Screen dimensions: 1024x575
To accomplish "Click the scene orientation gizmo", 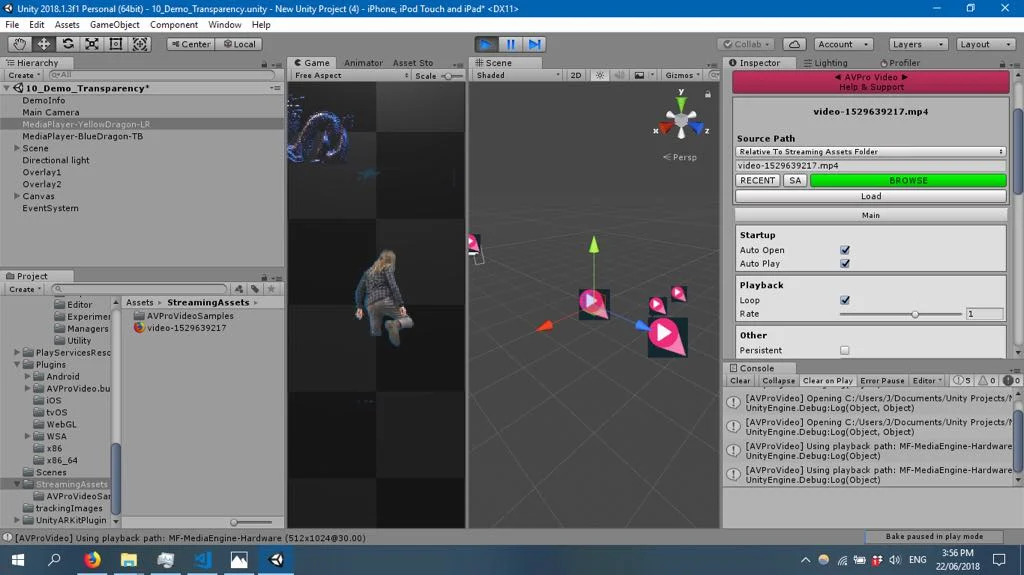I will [681, 119].
